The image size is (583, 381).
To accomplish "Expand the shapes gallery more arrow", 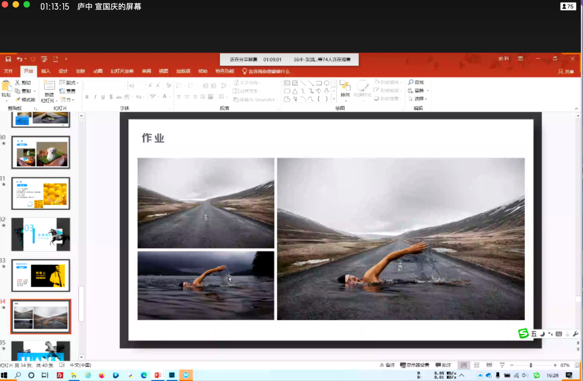I will (334, 99).
